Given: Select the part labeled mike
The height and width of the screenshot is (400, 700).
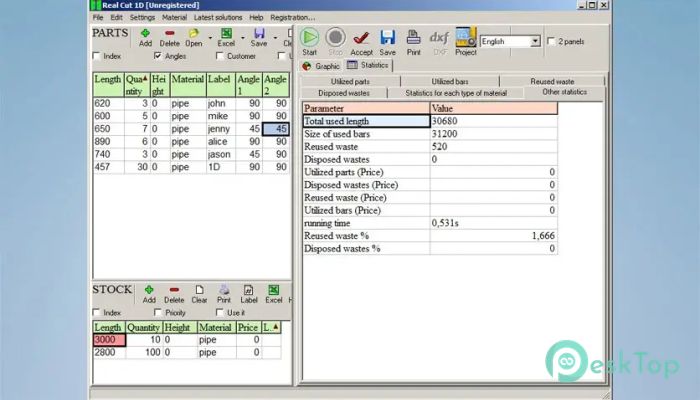Looking at the screenshot, I should coord(221,116).
